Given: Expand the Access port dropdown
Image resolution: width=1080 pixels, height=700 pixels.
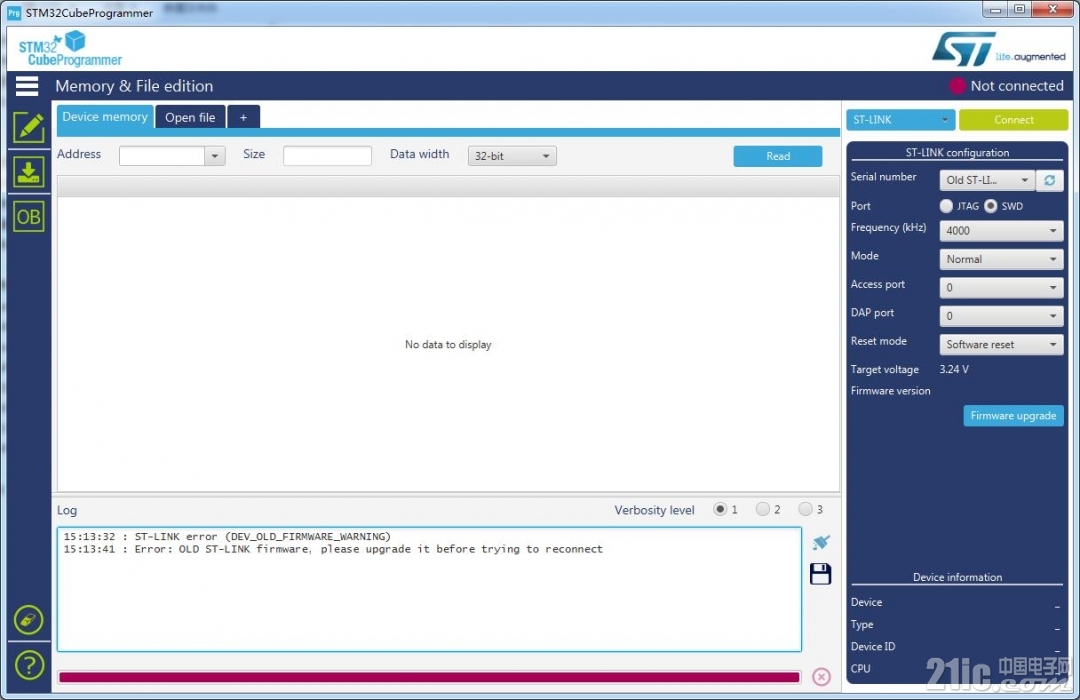Looking at the screenshot, I should click(x=1001, y=287).
